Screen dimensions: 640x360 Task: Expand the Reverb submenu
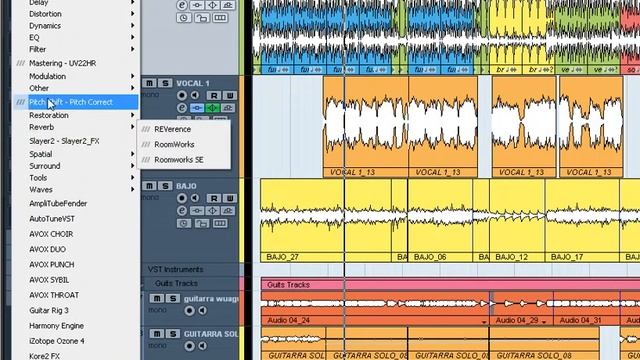[76, 127]
